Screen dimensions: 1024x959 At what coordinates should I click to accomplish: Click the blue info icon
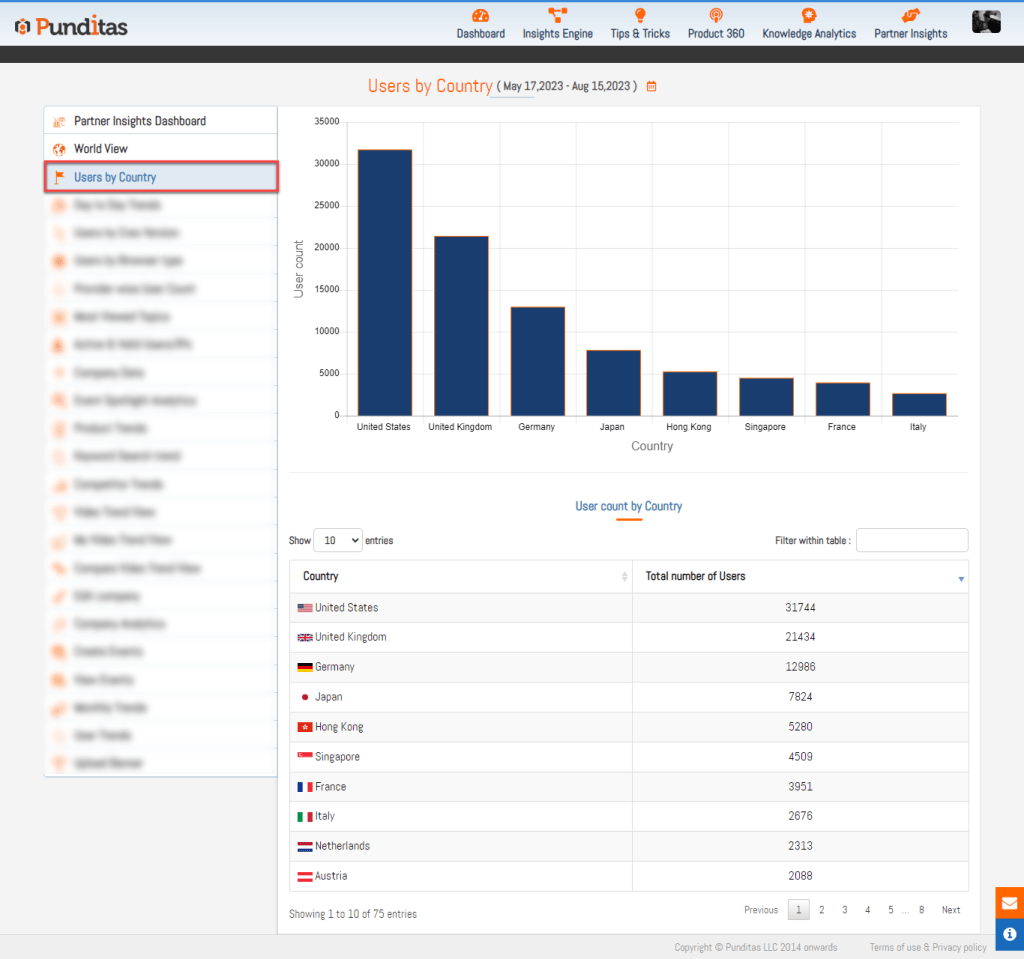tap(1009, 935)
